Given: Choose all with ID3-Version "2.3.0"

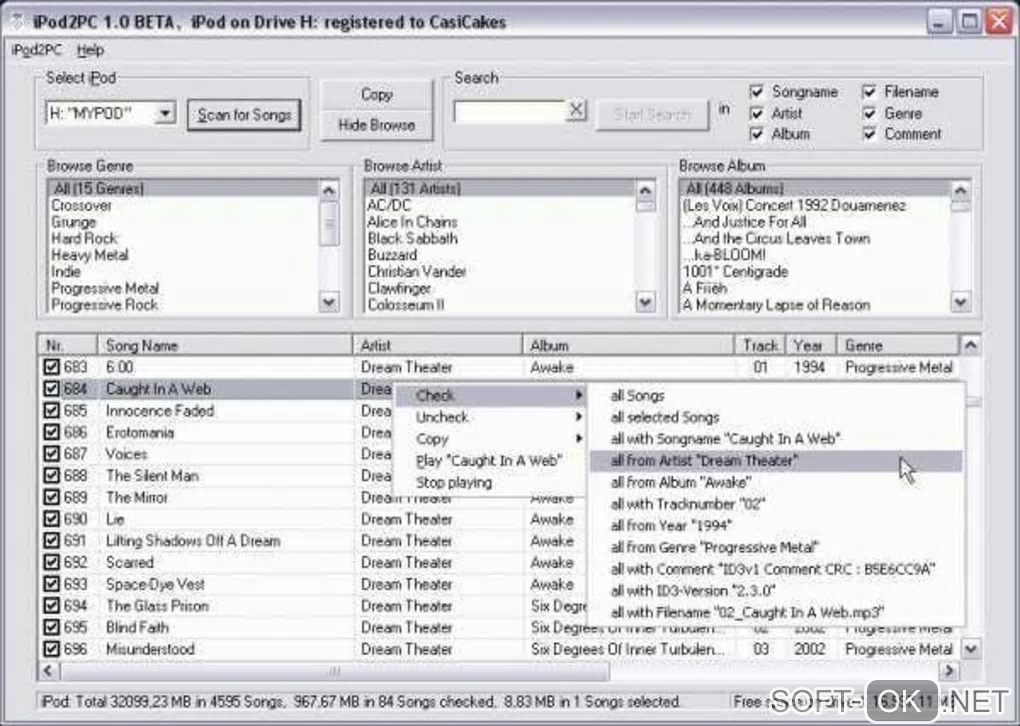Looking at the screenshot, I should (x=775, y=591).
